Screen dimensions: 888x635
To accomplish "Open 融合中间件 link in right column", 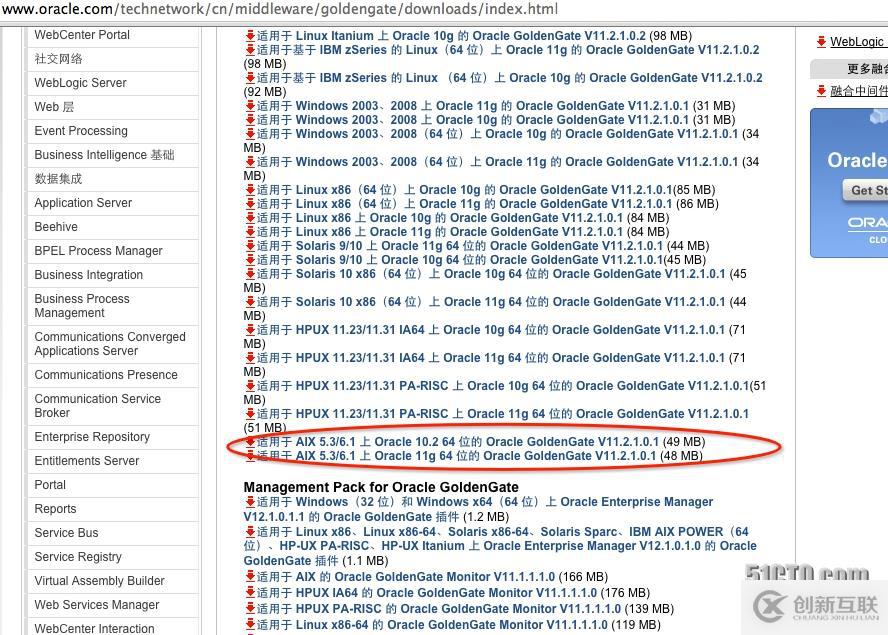I will pyautogui.click(x=859, y=91).
